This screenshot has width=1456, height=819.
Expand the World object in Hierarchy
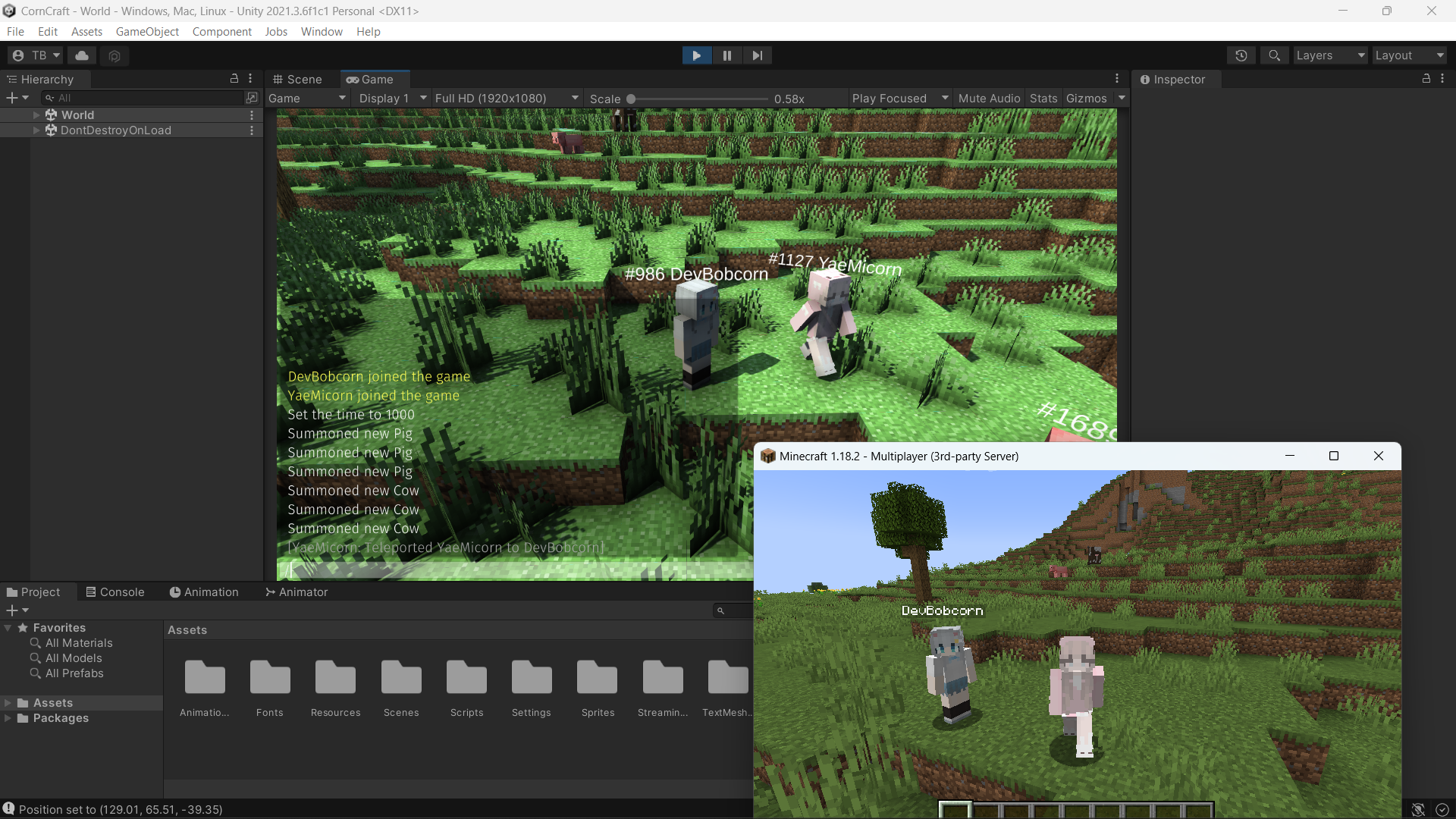[36, 115]
